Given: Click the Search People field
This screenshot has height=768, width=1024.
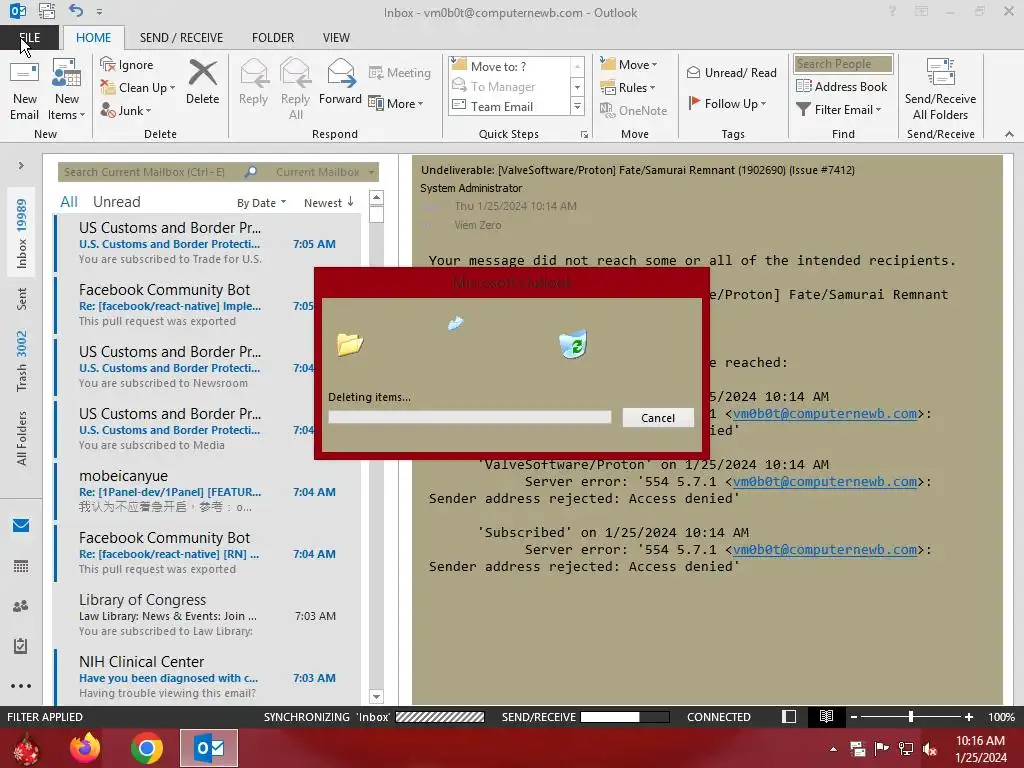Looking at the screenshot, I should (x=843, y=63).
